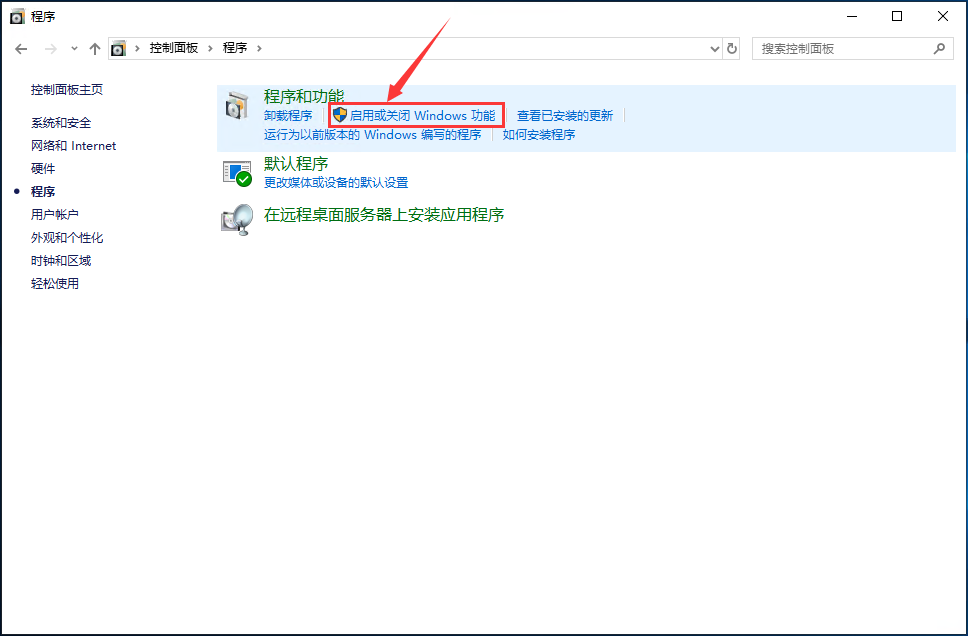Select 程序 in the address breadcrumb
968x636 pixels.
click(x=235, y=48)
